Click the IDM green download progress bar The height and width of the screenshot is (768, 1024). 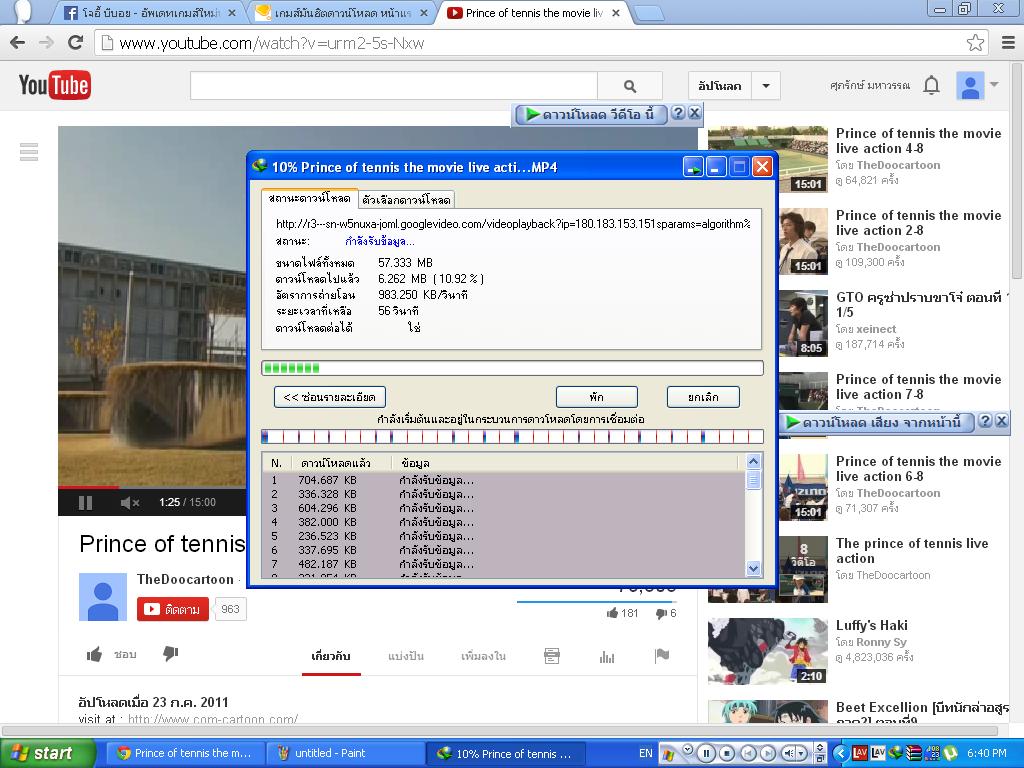point(512,368)
